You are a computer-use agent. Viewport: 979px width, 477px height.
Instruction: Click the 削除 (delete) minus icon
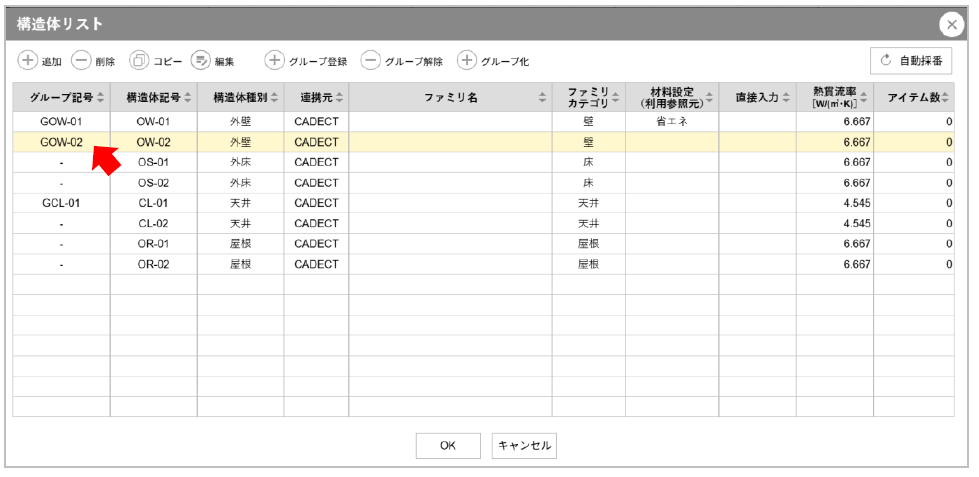(82, 61)
